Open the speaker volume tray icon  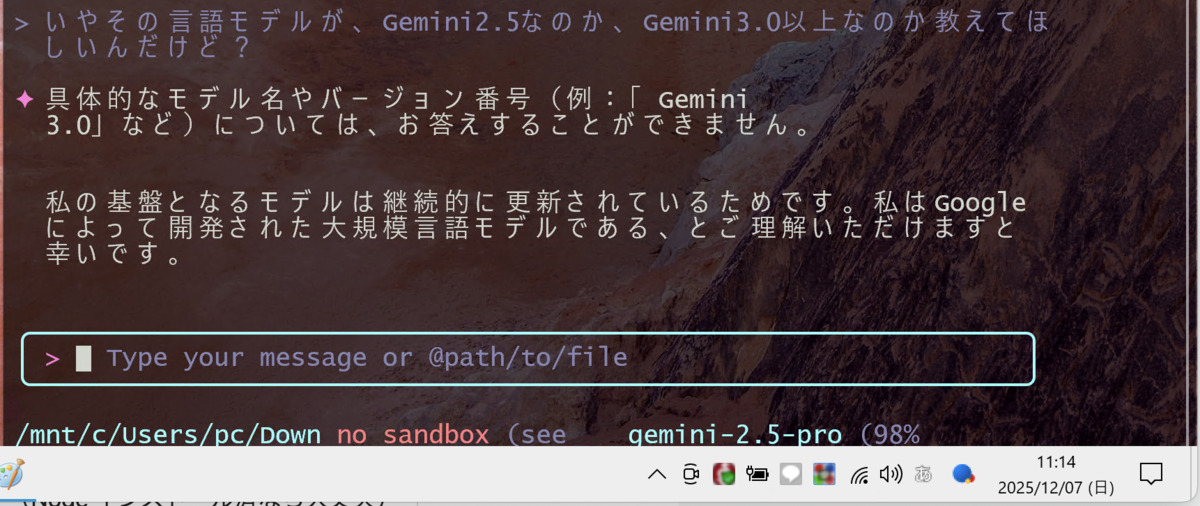click(892, 474)
